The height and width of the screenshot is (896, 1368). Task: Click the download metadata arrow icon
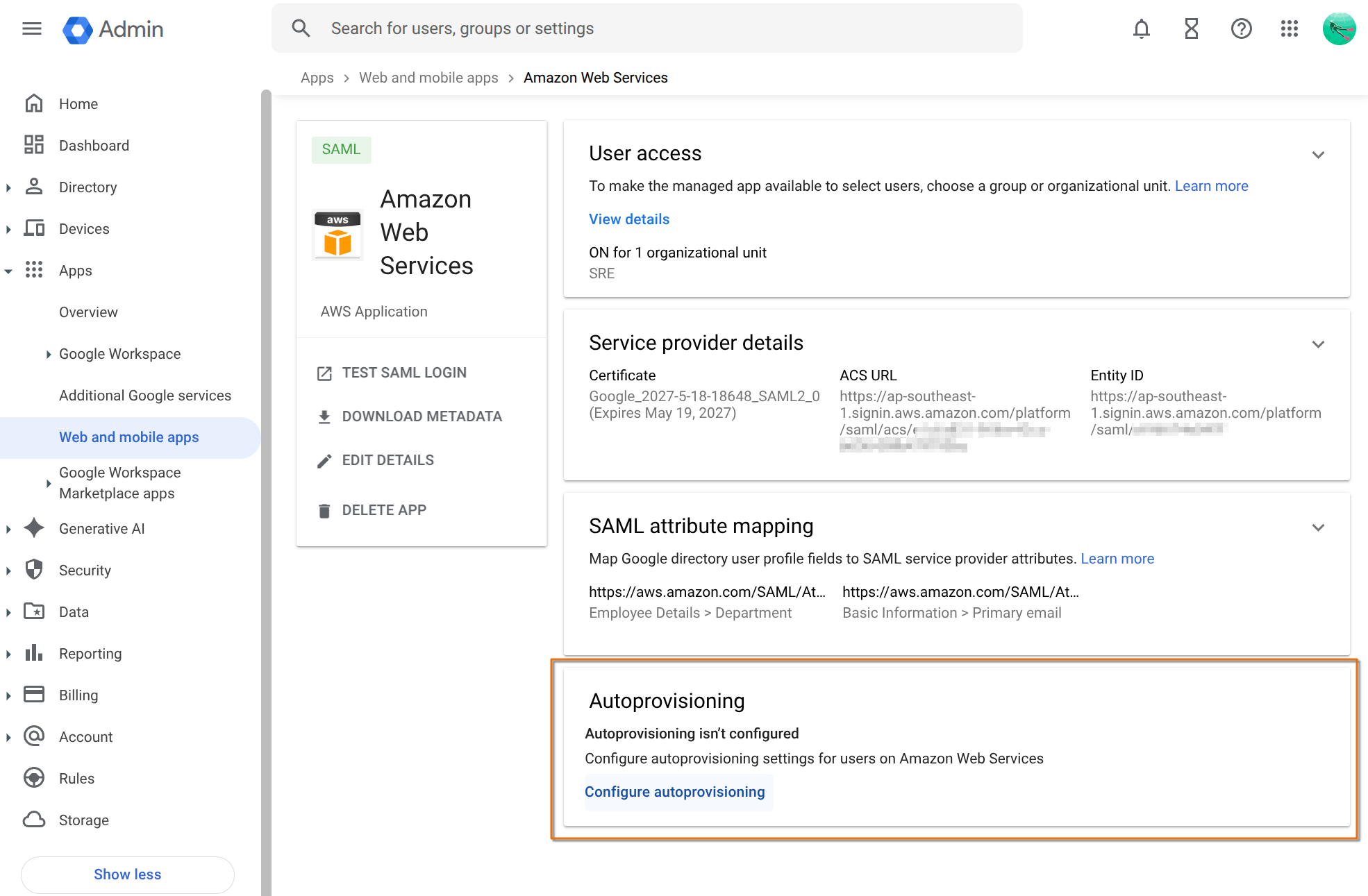(324, 416)
